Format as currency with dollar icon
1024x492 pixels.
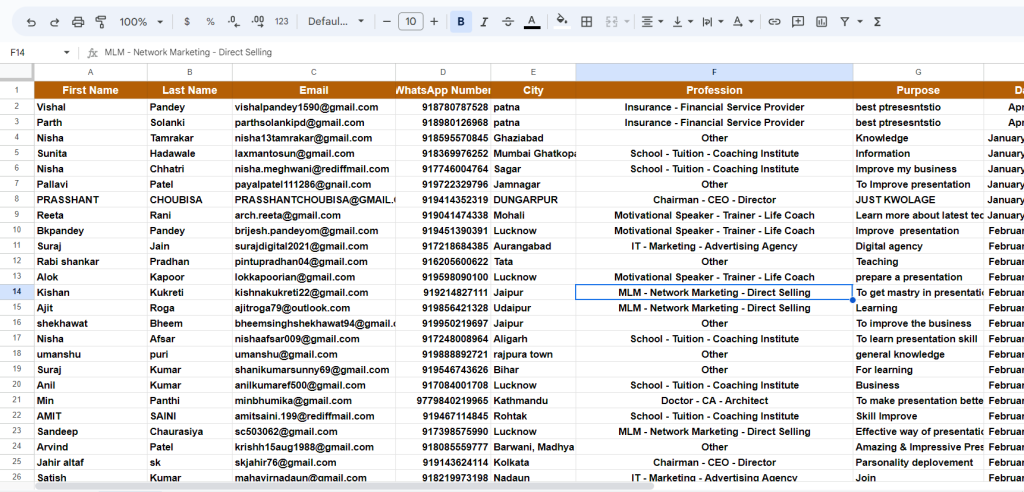(187, 22)
